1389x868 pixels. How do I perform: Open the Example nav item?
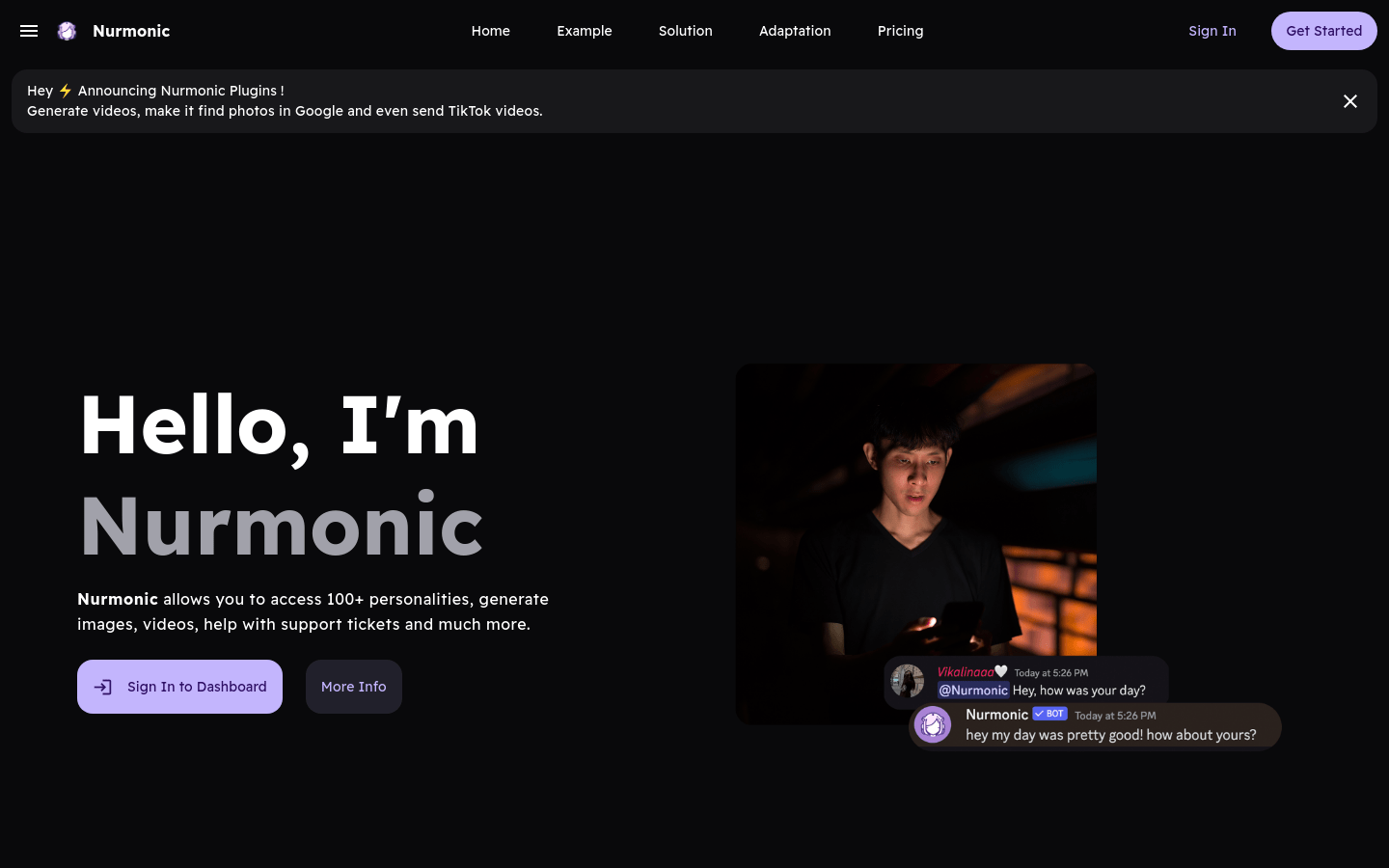point(584,31)
